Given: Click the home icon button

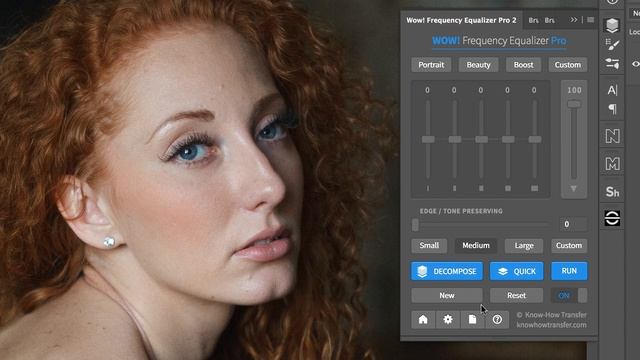Looking at the screenshot, I should [423, 320].
